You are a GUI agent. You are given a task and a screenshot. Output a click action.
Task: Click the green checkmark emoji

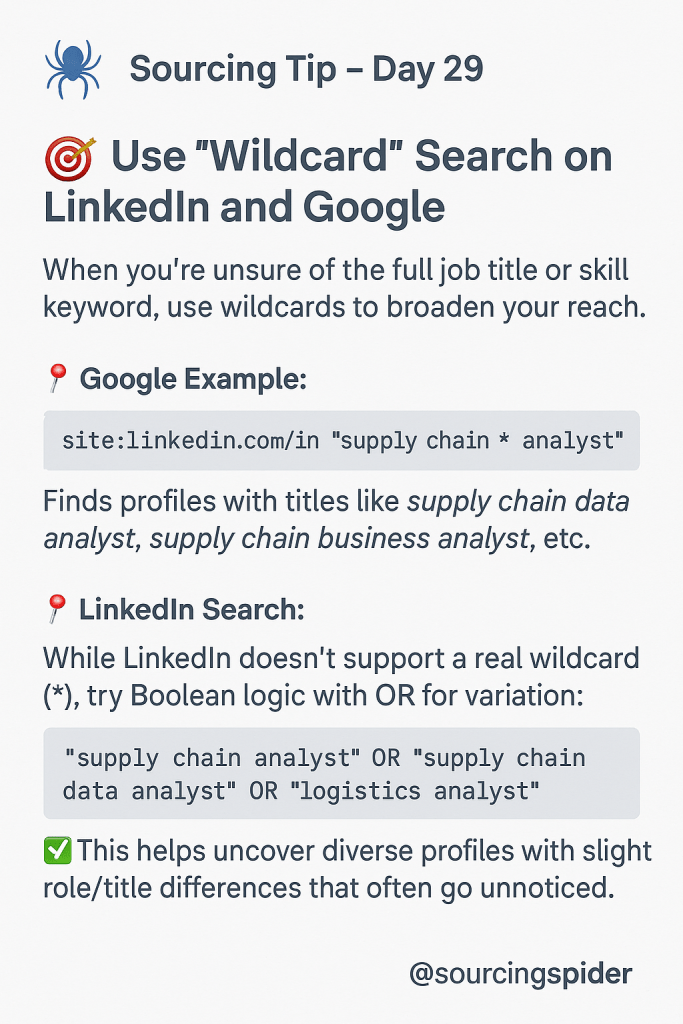57,851
